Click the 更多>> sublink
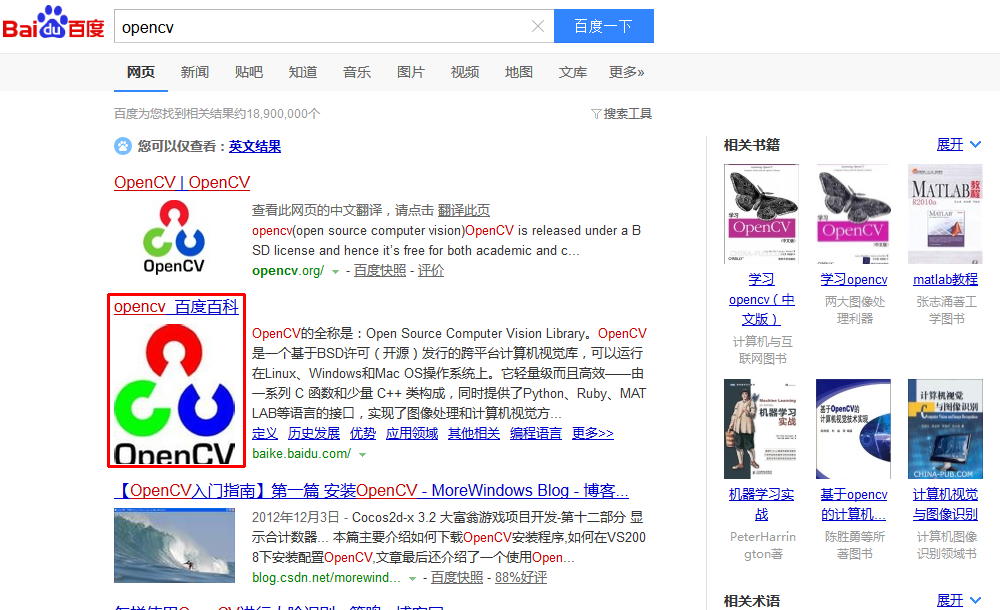This screenshot has width=1000, height=610. pos(592,433)
